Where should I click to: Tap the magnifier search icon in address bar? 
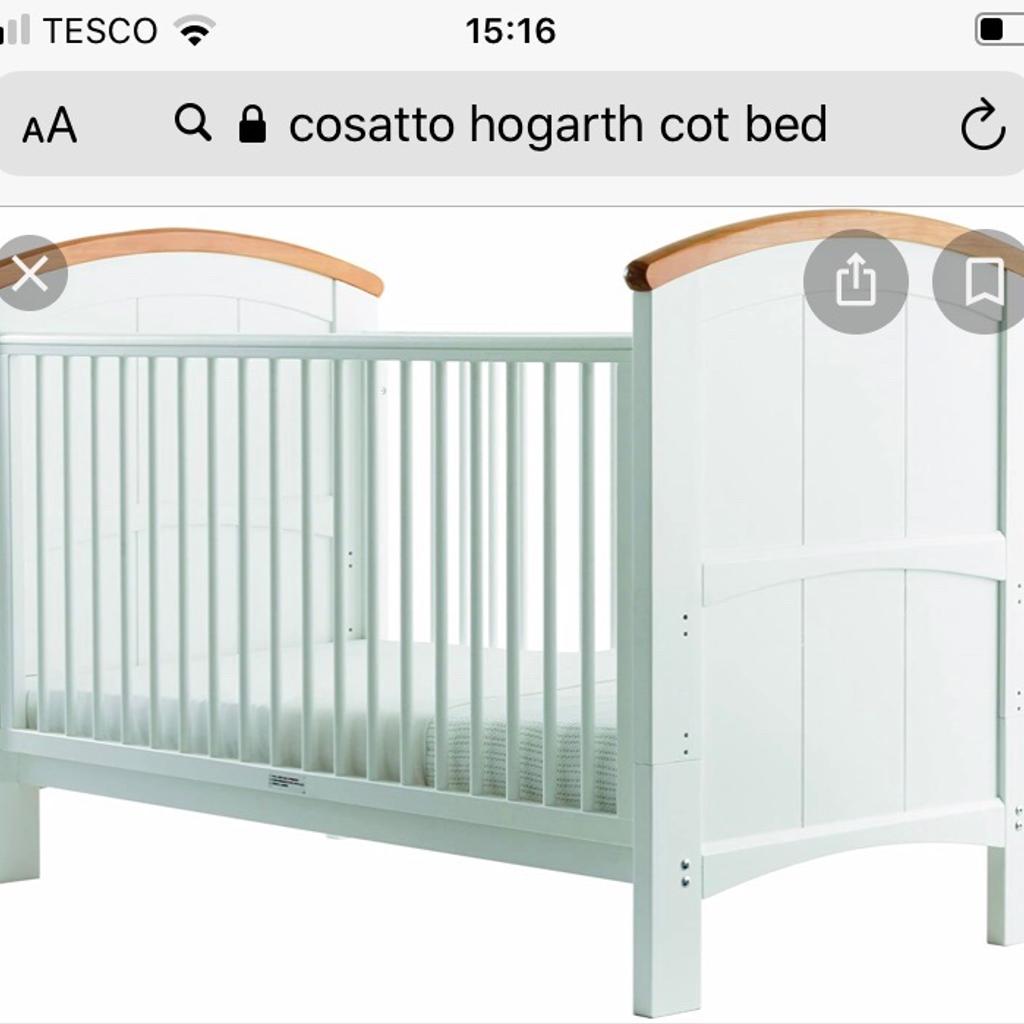193,123
